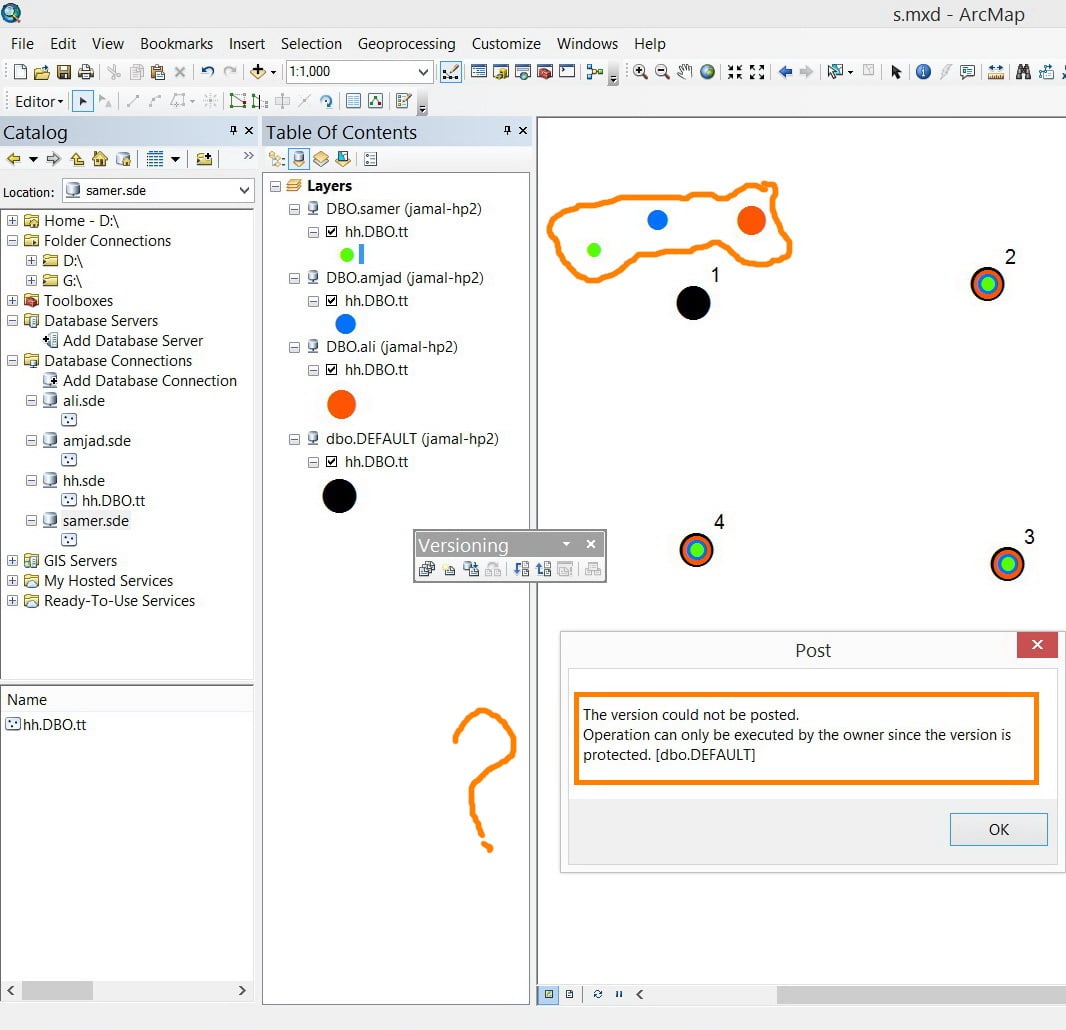Select the Select Elements black arrow tool
The width and height of the screenshot is (1066, 1030).
click(896, 71)
